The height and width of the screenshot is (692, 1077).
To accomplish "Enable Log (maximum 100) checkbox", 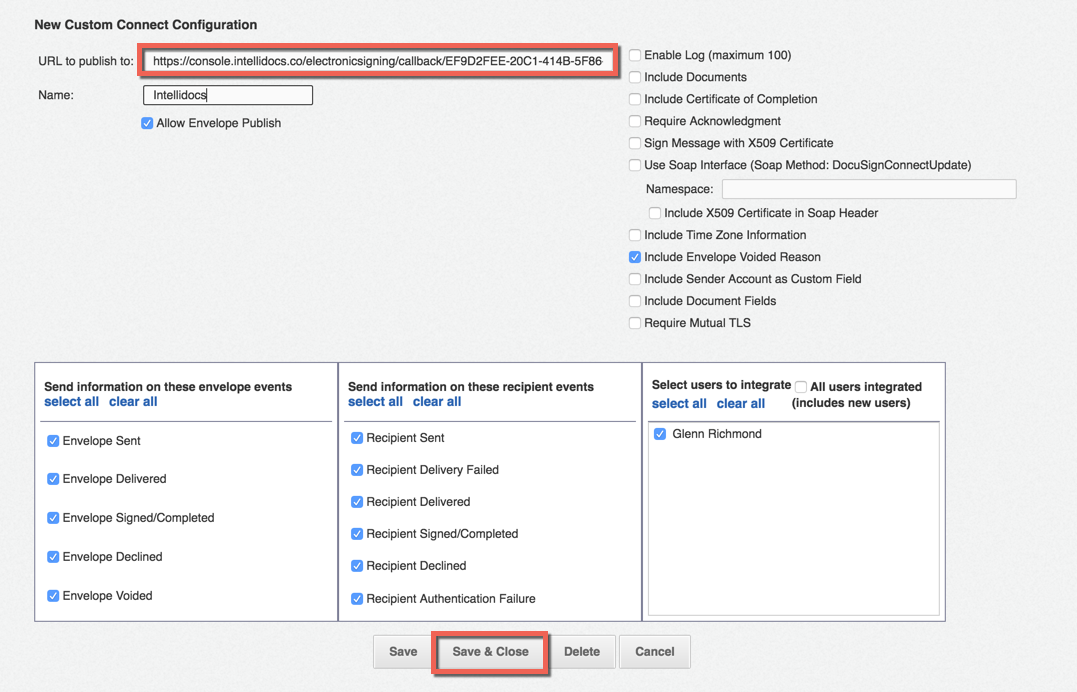I will tap(635, 55).
